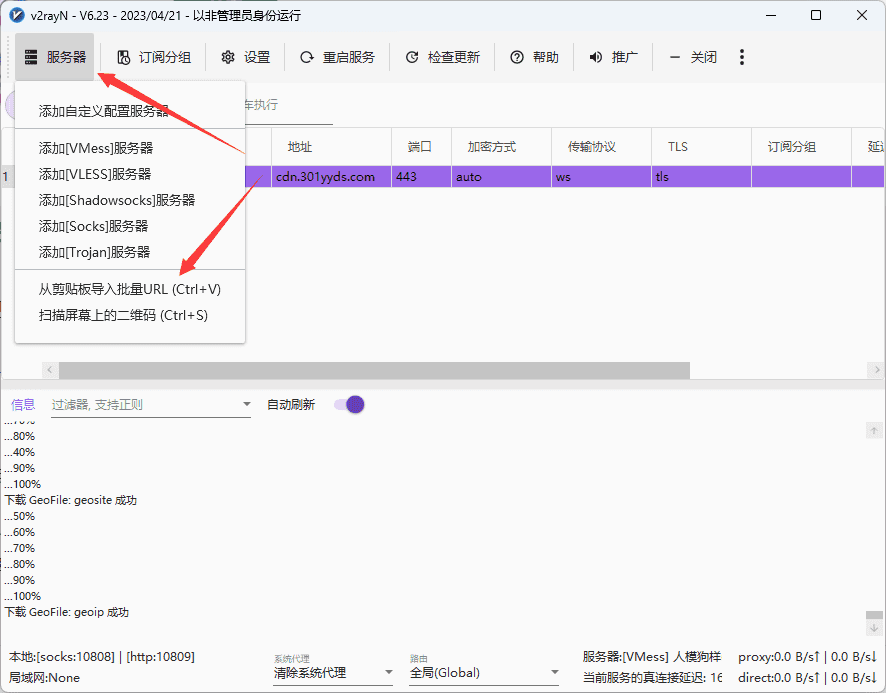Click the left arrow of horizontal scrollbar
This screenshot has width=886, height=693.
pyautogui.click(x=50, y=370)
